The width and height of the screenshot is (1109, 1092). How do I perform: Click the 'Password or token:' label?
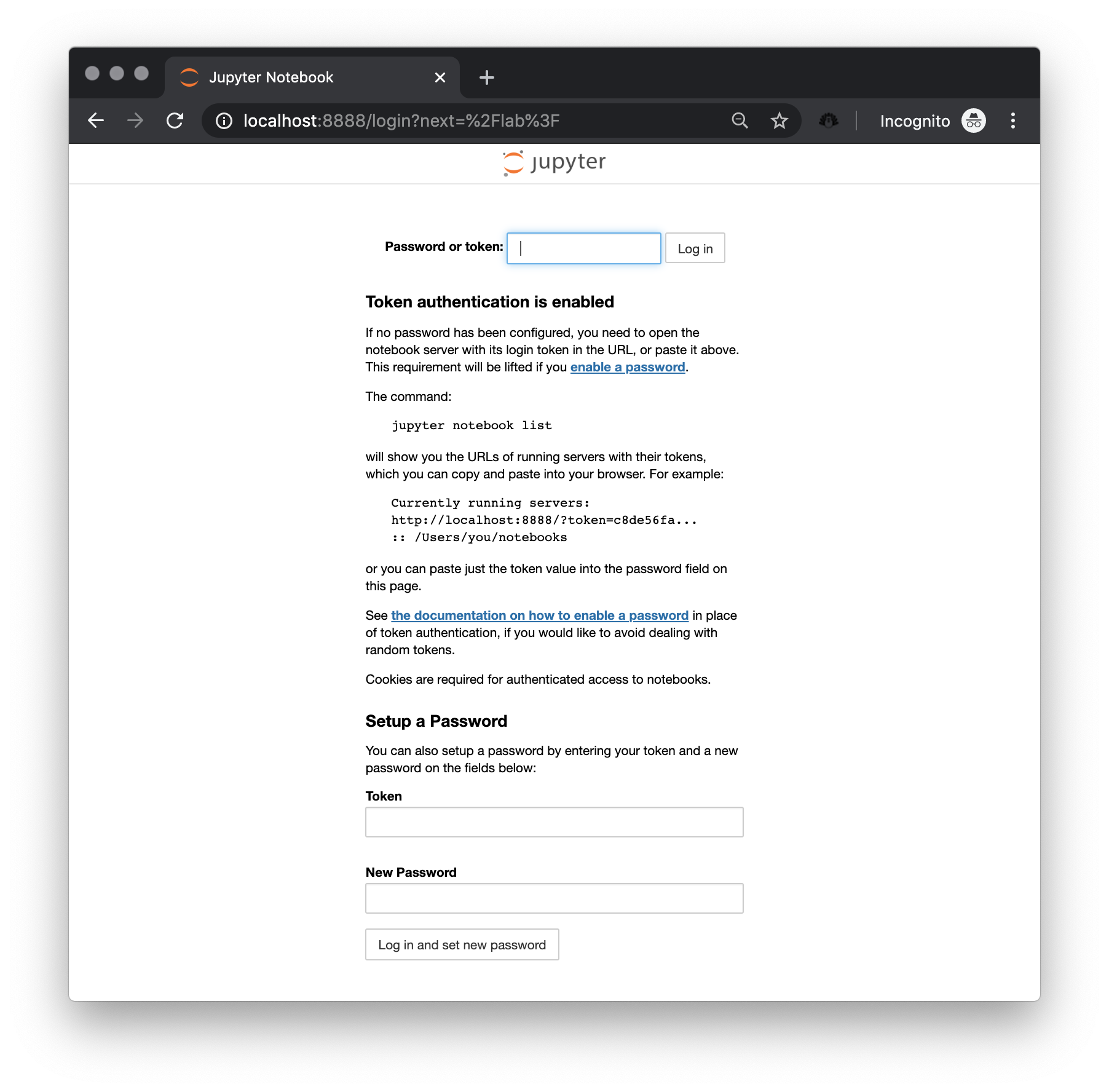point(444,247)
